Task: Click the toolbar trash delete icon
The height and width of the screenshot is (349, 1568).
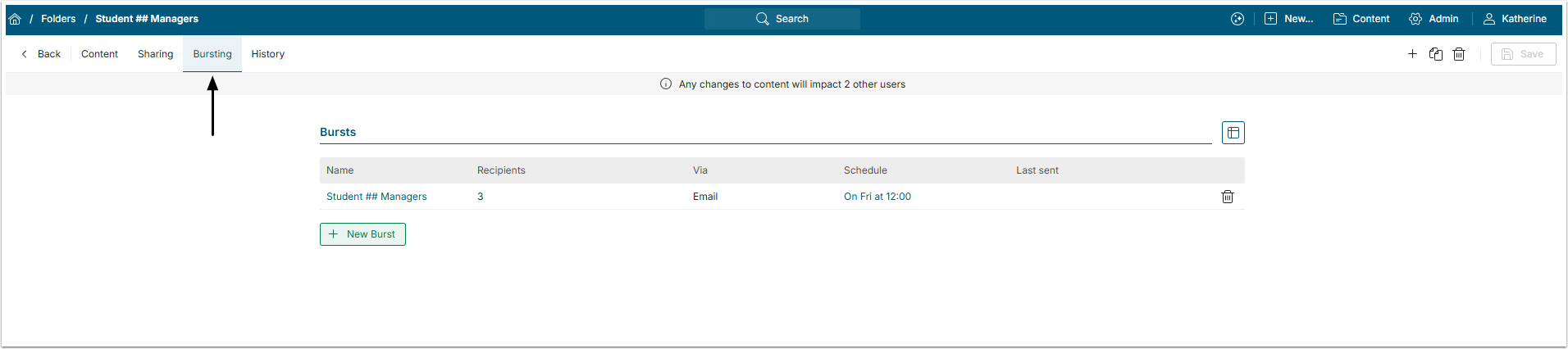Action: [x=1459, y=54]
